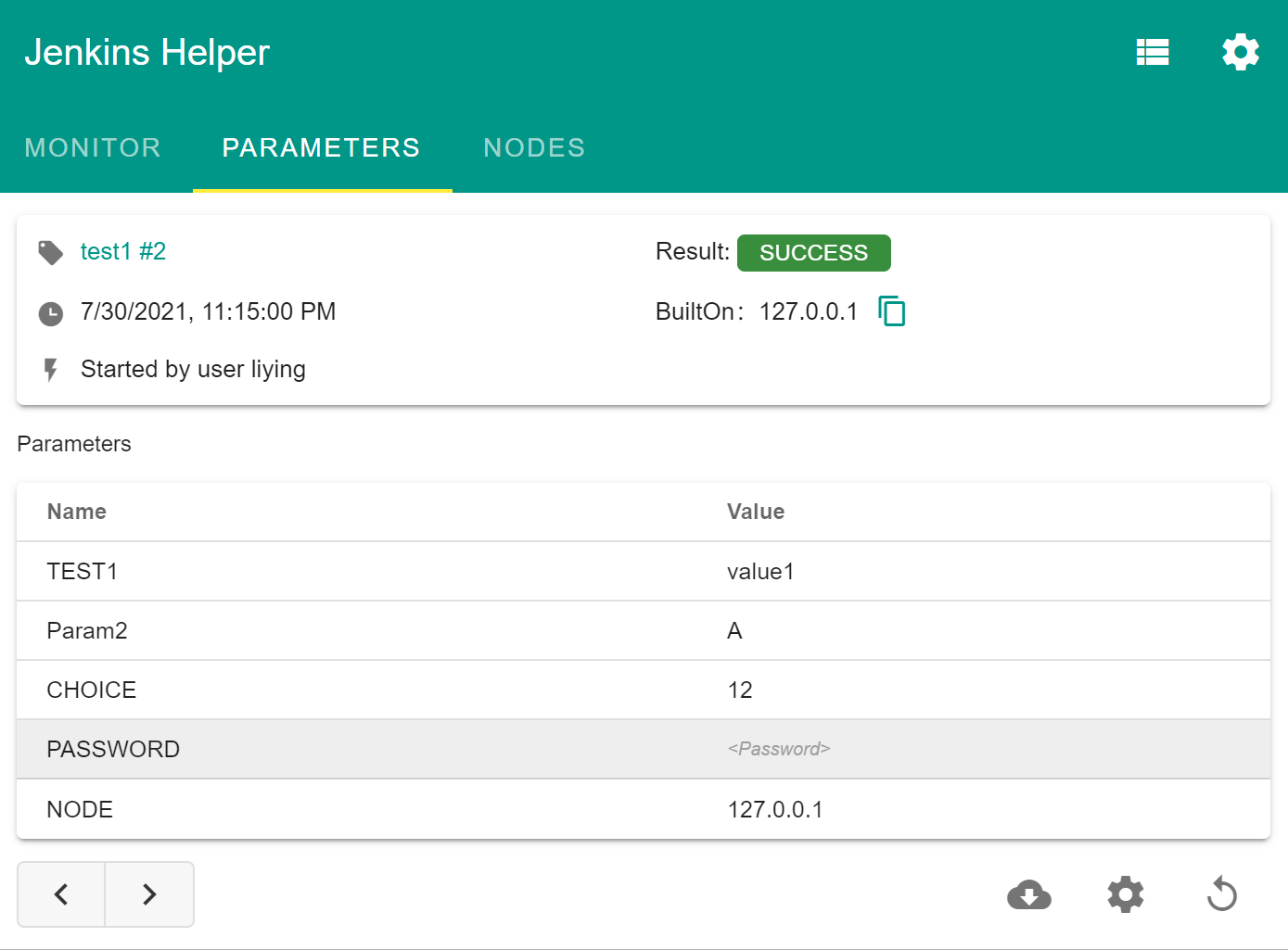
Task: Click the value 12 for CHOICE
Action: [740, 690]
